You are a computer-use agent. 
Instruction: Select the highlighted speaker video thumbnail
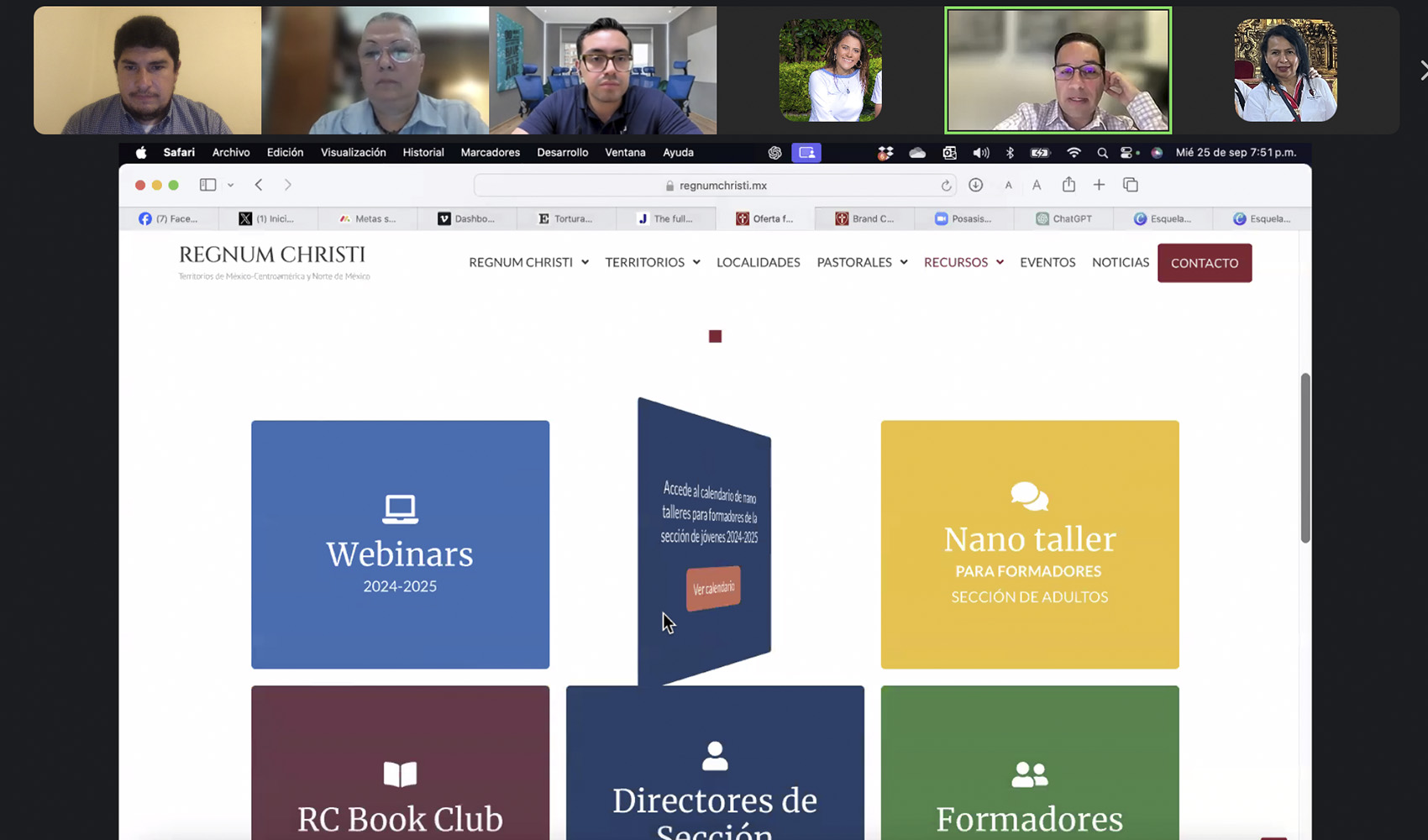point(1058,71)
